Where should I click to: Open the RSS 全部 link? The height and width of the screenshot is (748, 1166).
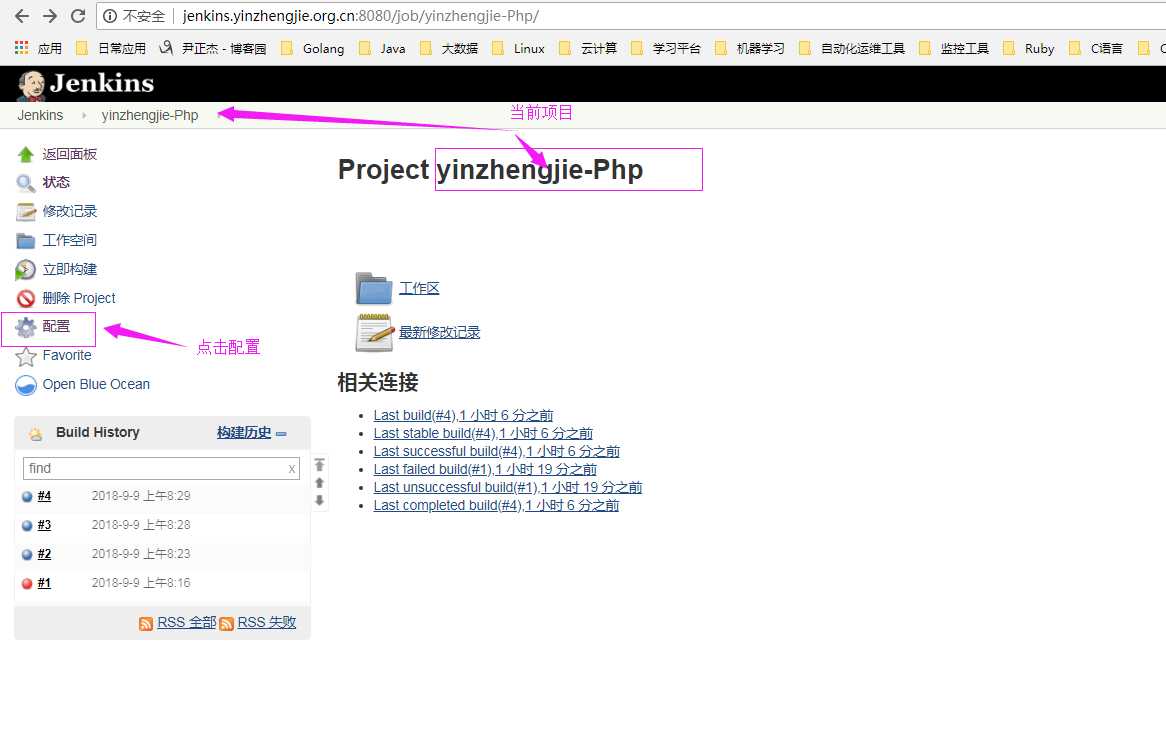point(187,622)
